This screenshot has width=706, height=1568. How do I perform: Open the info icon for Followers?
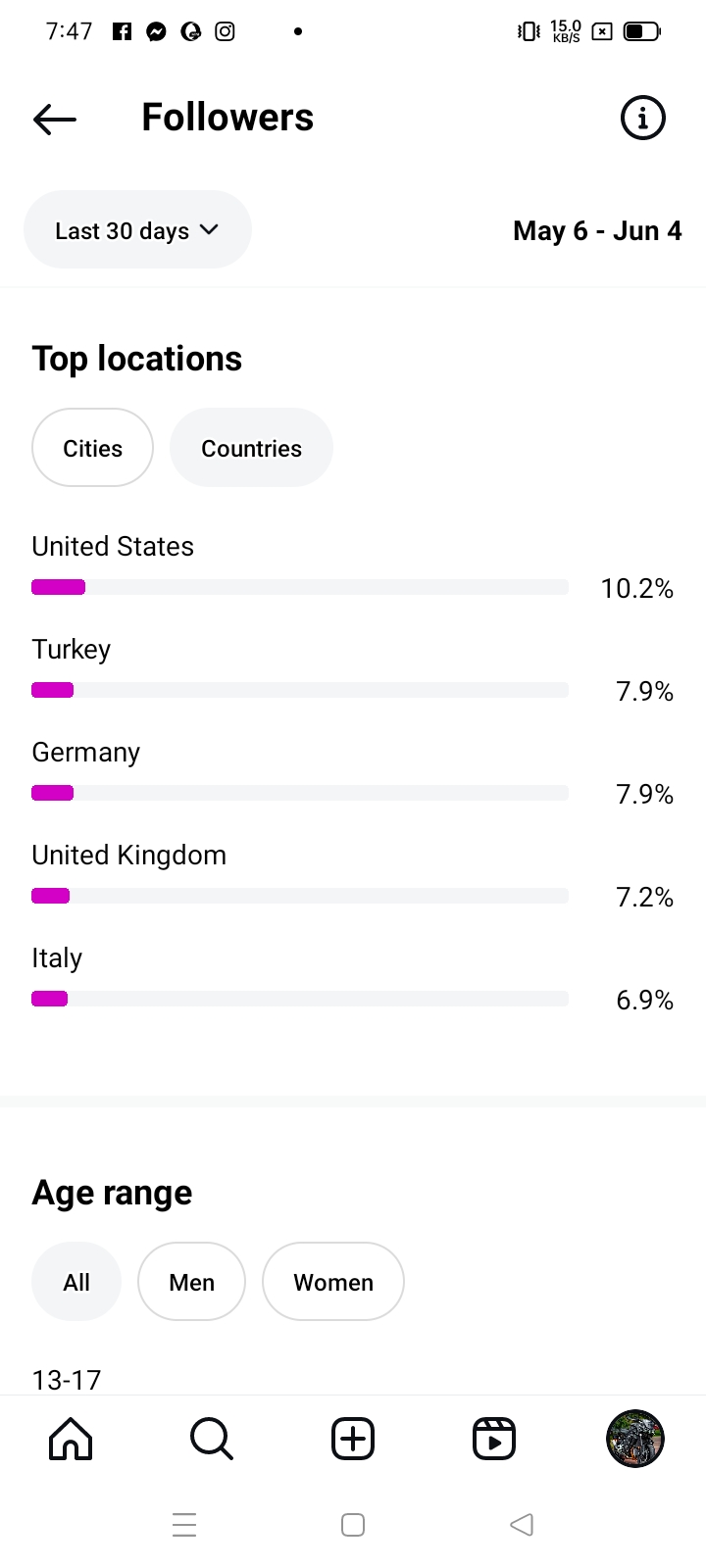tap(642, 119)
